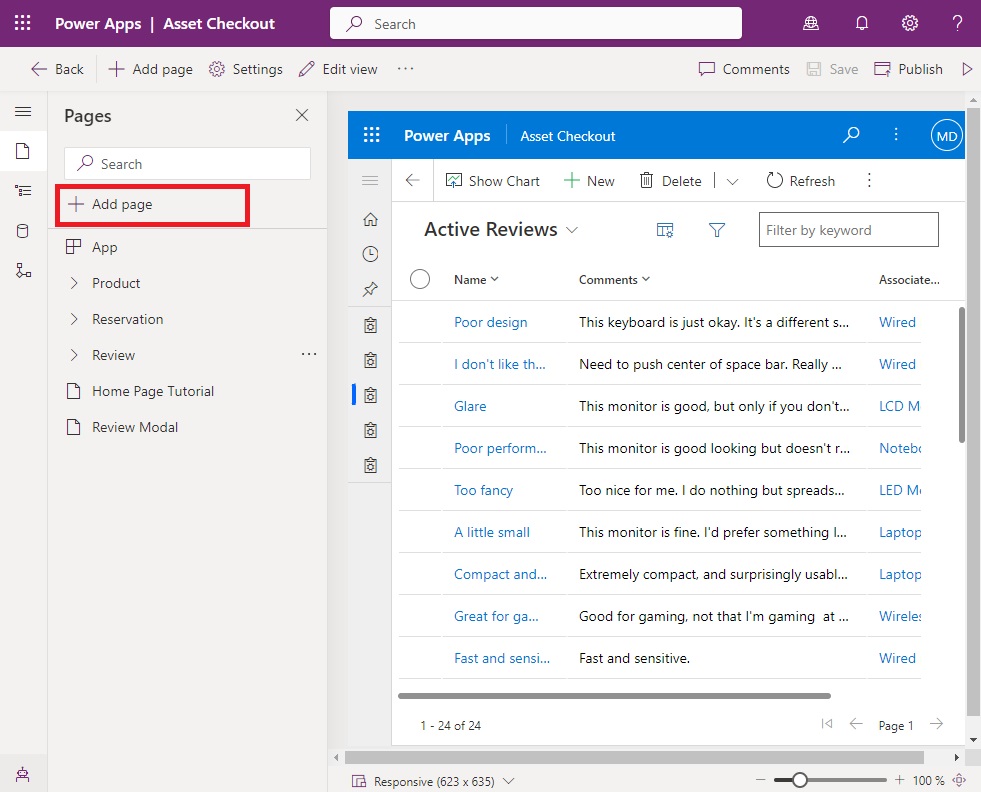This screenshot has width=981, height=792.
Task: Click the Power Apps waffle launcher icon
Action: pyautogui.click(x=23, y=24)
